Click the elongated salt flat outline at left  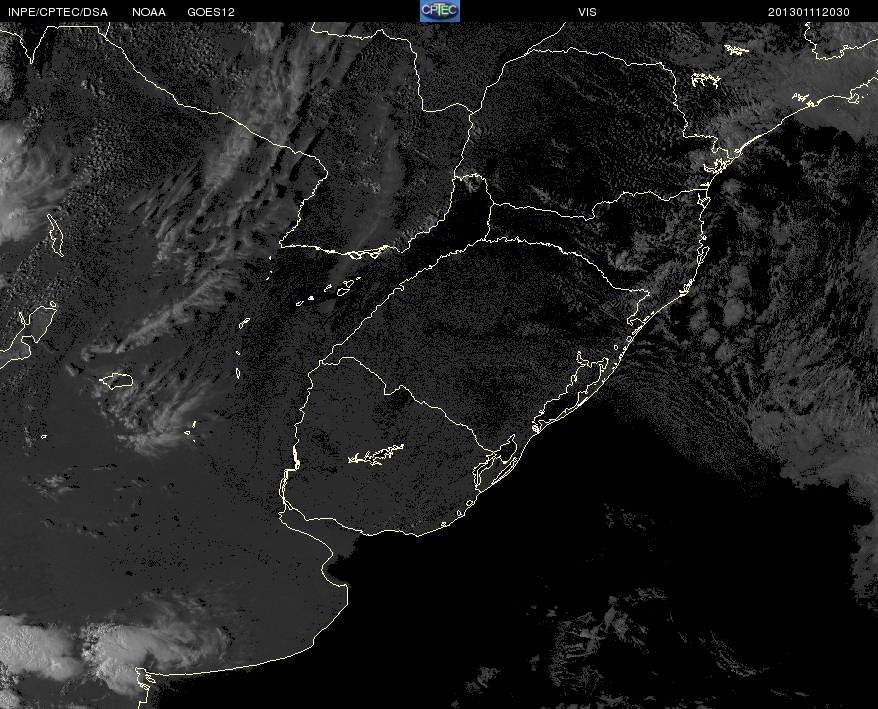pos(56,235)
